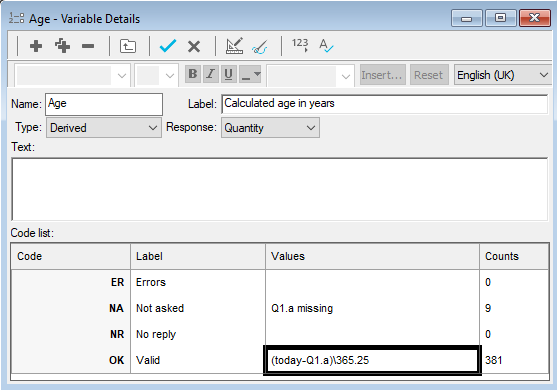Toggle italic formatting
Screen dimensions: 557x390
click(x=211, y=74)
